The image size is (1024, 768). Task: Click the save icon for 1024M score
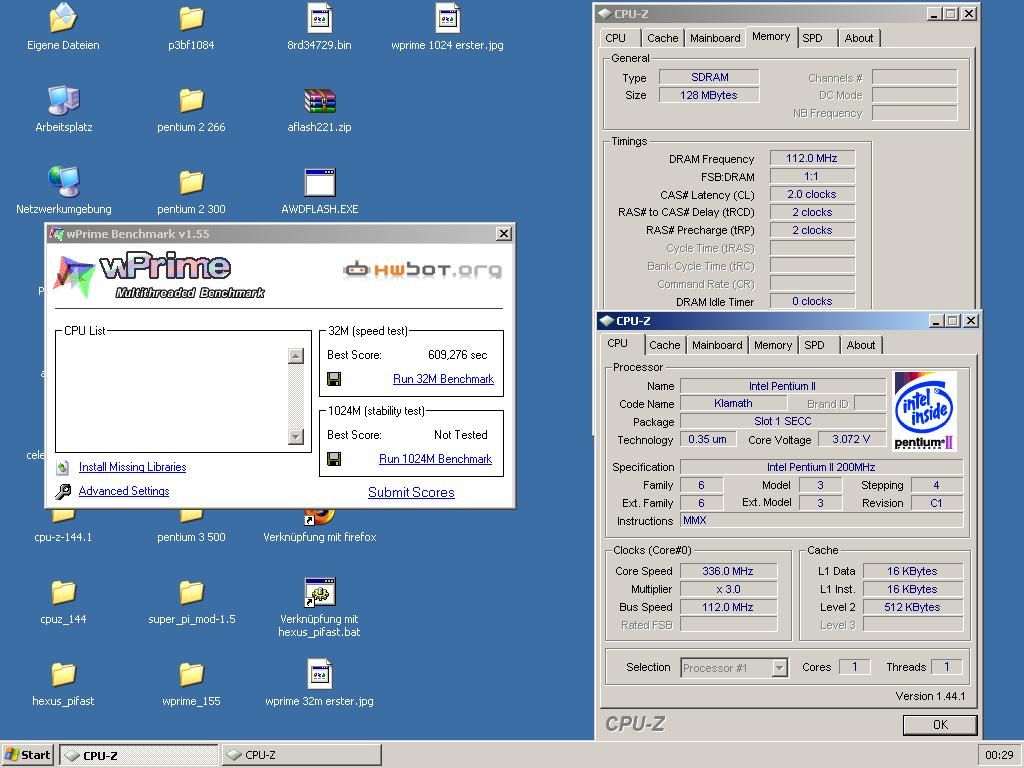334,459
